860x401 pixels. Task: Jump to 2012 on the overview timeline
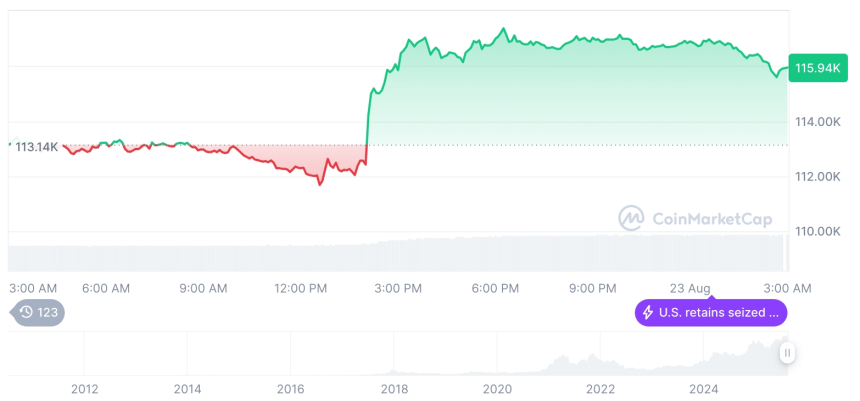click(x=84, y=388)
